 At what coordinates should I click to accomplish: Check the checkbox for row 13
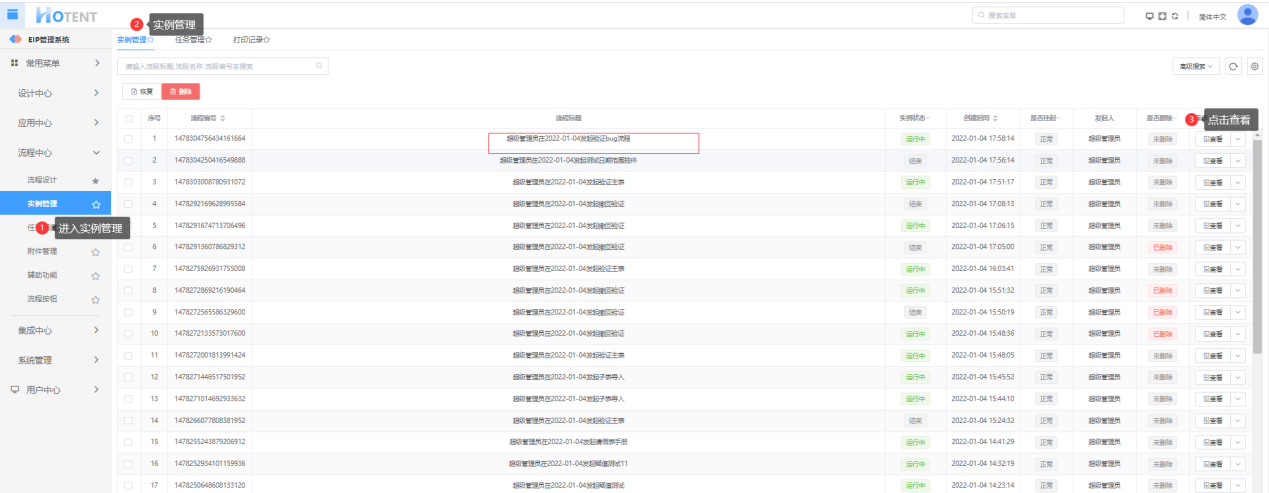pyautogui.click(x=128, y=398)
